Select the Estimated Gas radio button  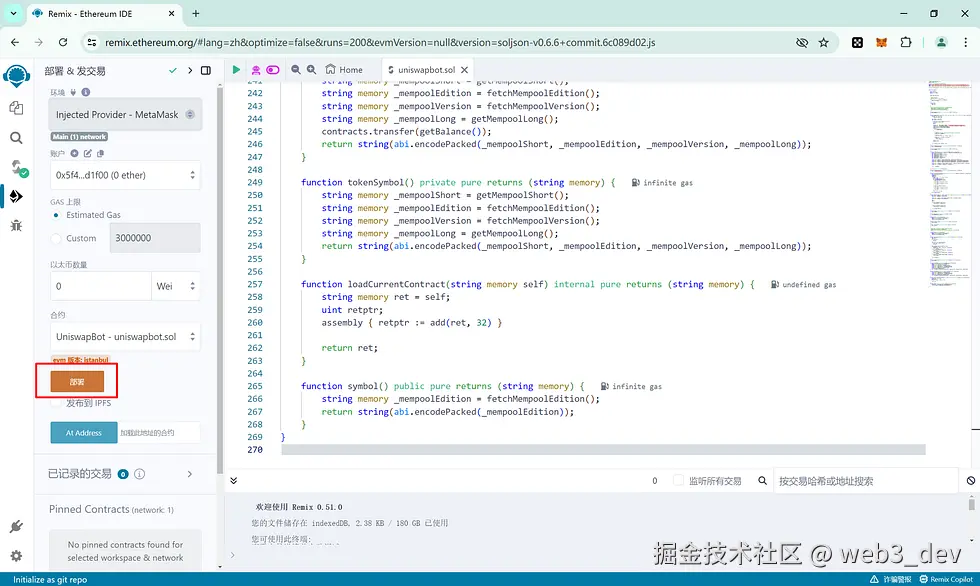coord(56,215)
